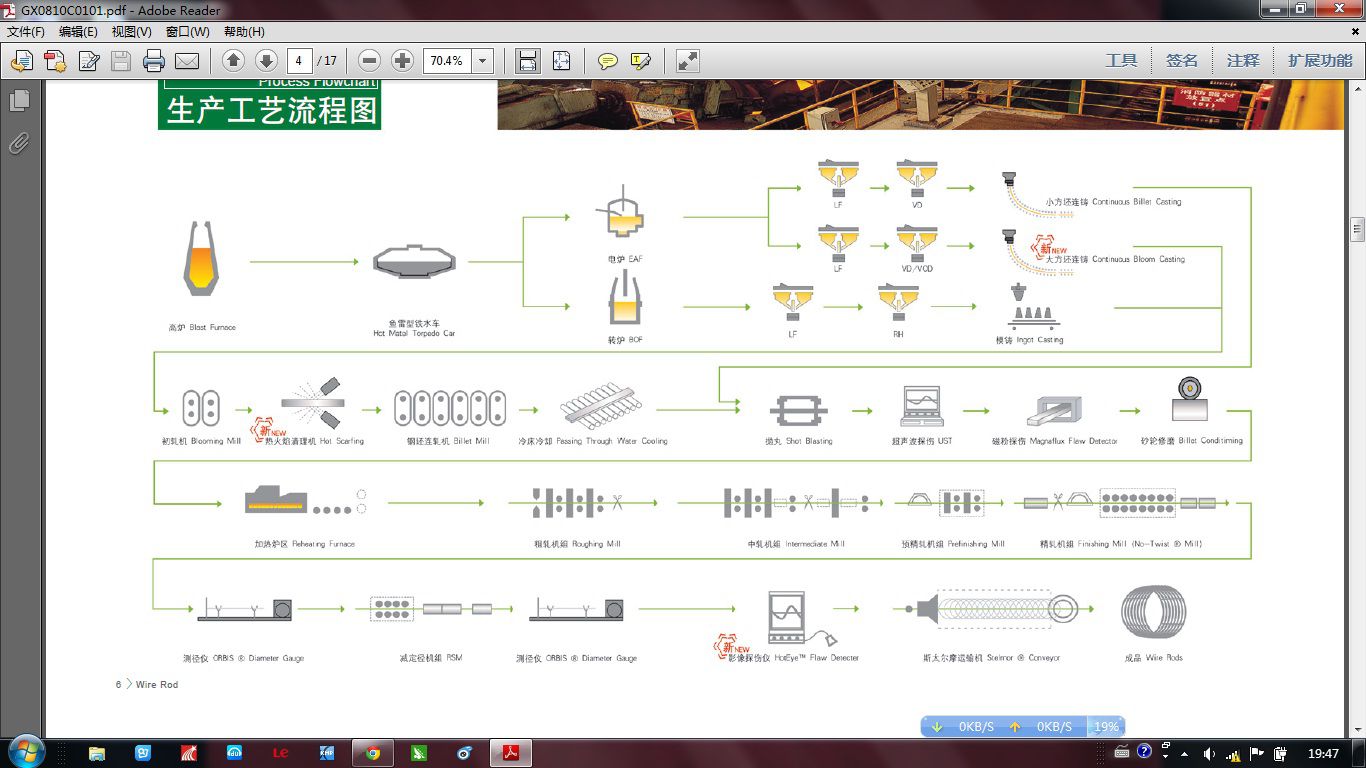The width and height of the screenshot is (1366, 768).
Task: Click the 'Hot Scarfing' label
Action: (342, 441)
